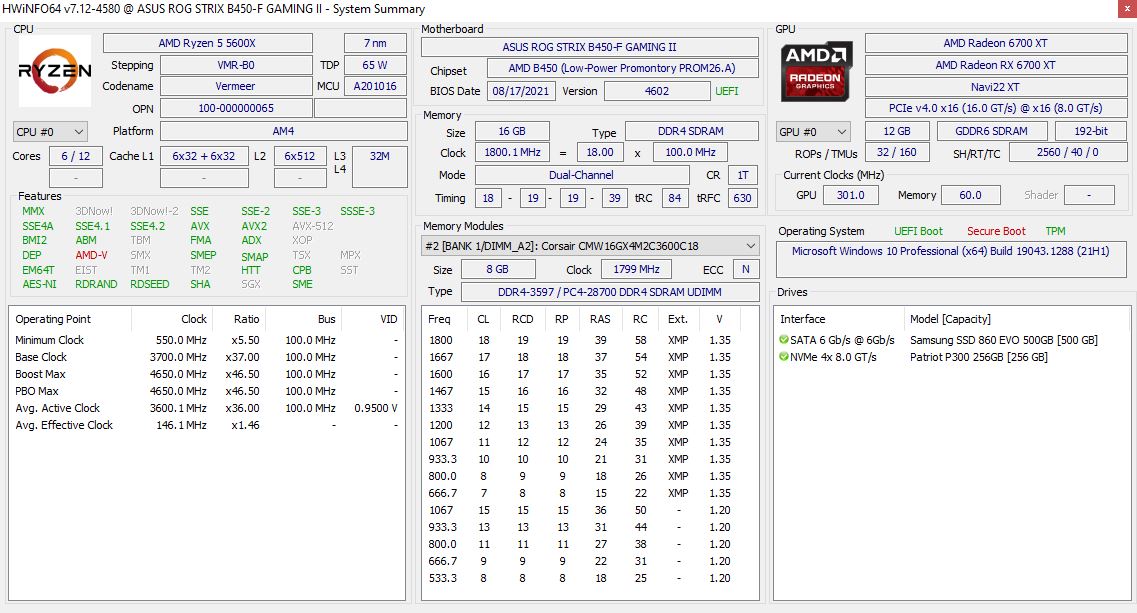The height and width of the screenshot is (613, 1137).
Task: Click the Vermeer codename field
Action: (236, 86)
